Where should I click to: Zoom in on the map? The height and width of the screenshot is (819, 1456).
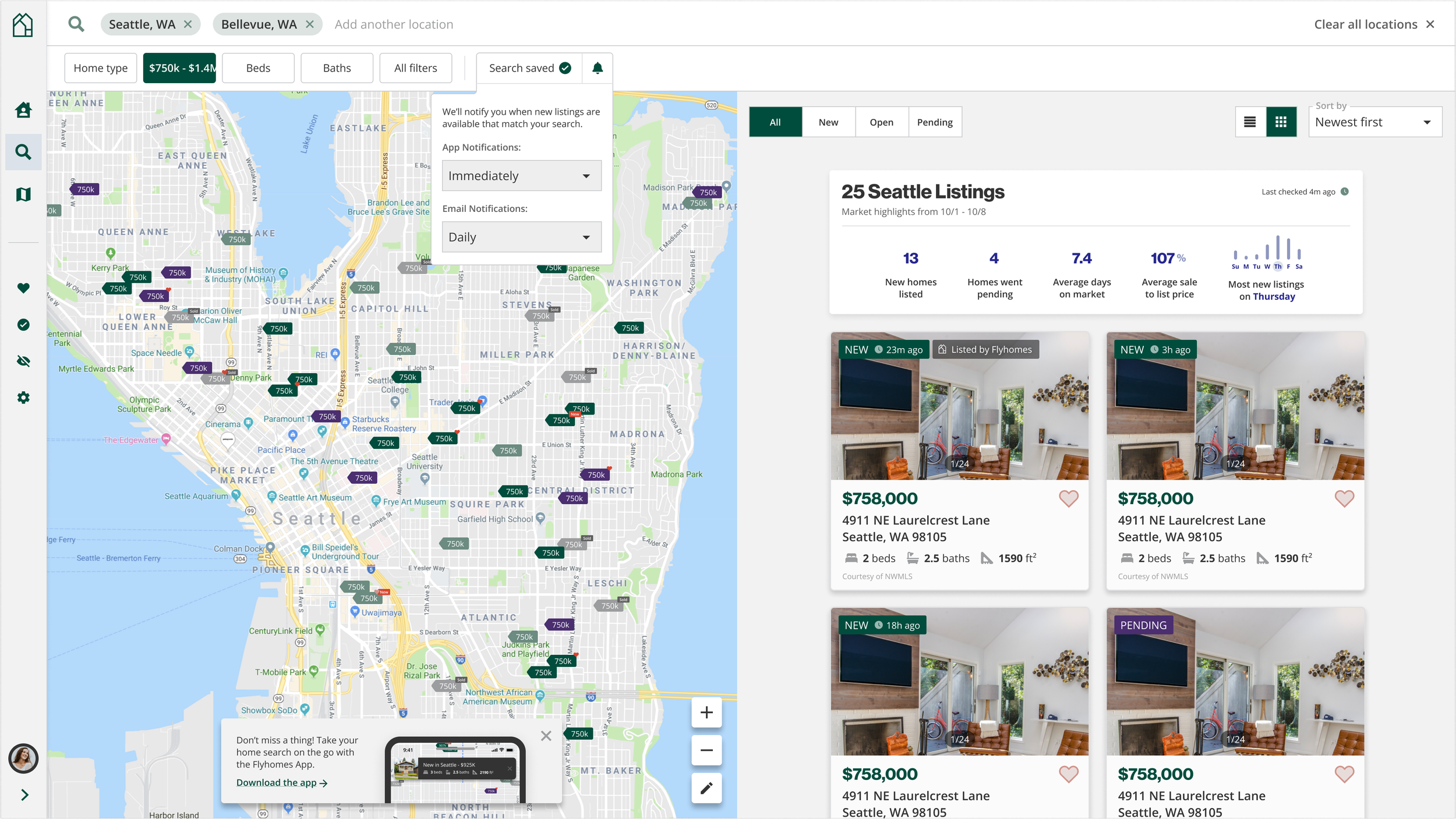706,712
